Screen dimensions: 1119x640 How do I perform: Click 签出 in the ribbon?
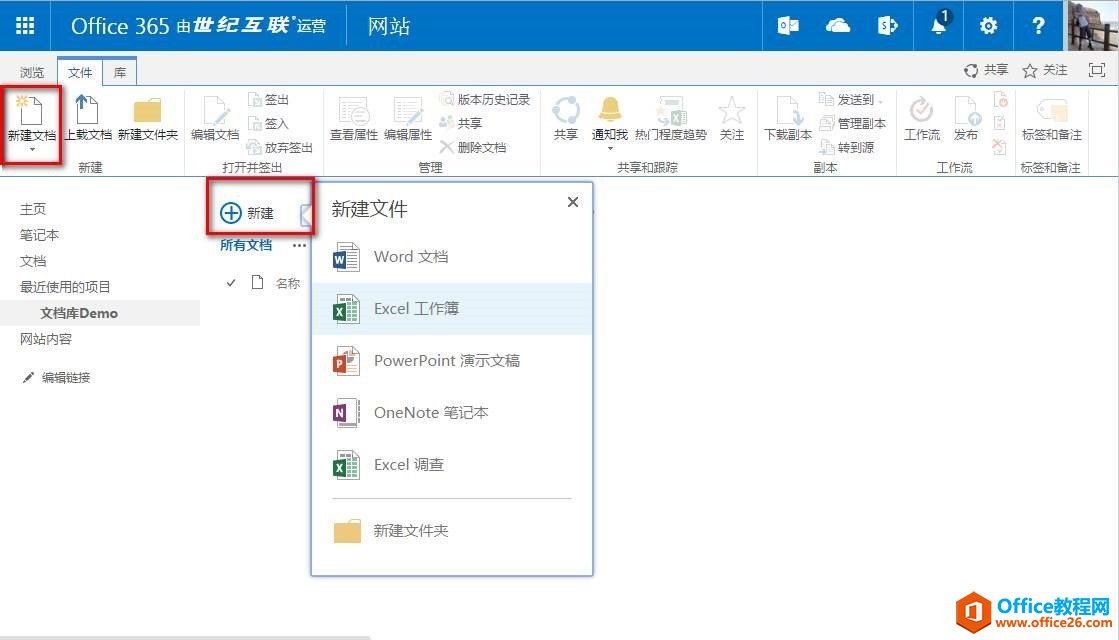pos(268,99)
